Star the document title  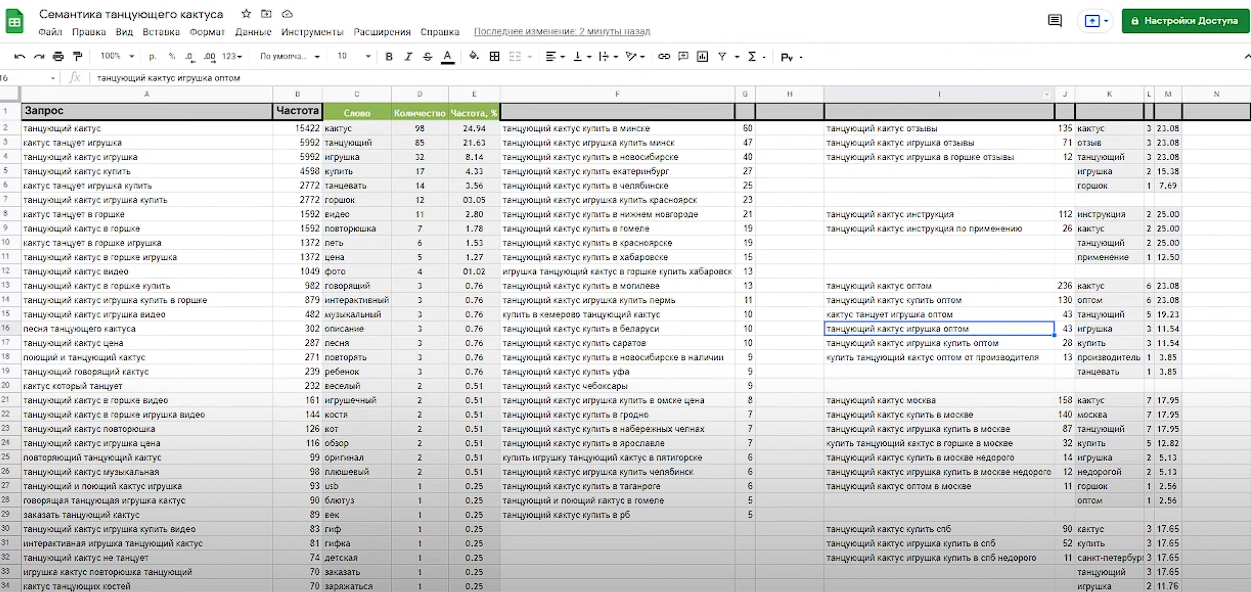pyautogui.click(x=246, y=14)
